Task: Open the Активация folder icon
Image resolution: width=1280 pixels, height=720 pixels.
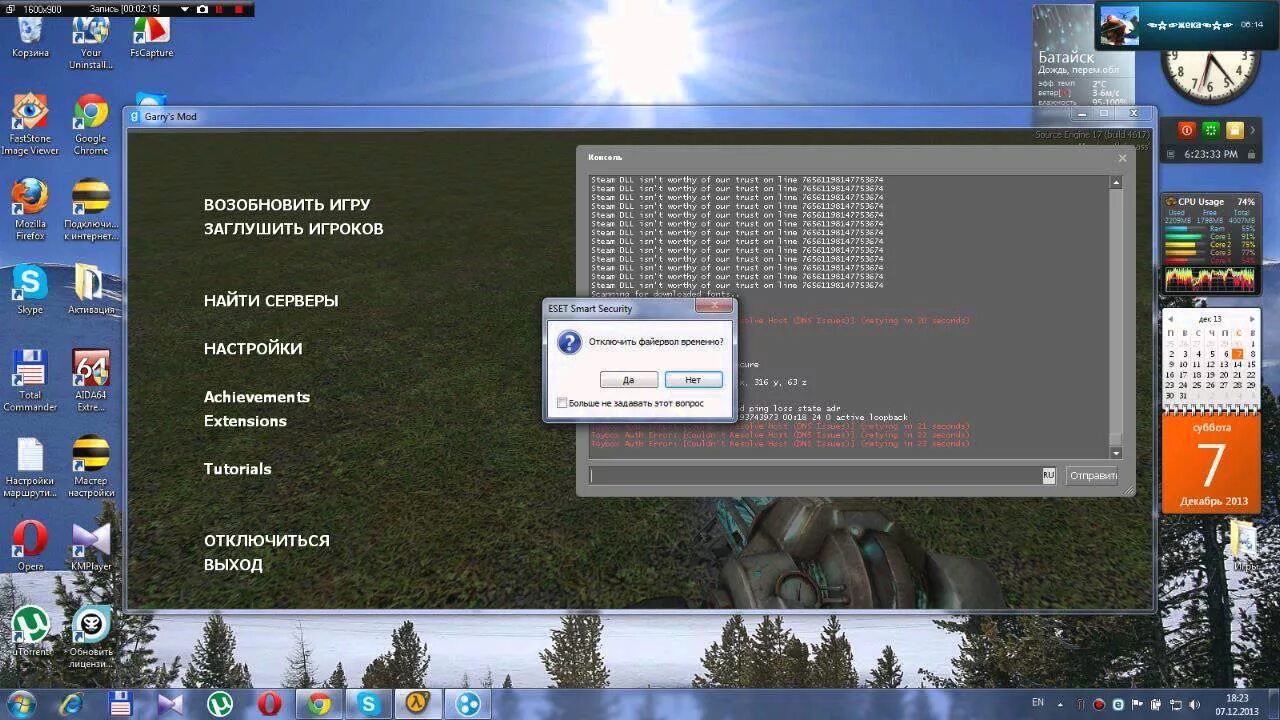Action: point(90,290)
